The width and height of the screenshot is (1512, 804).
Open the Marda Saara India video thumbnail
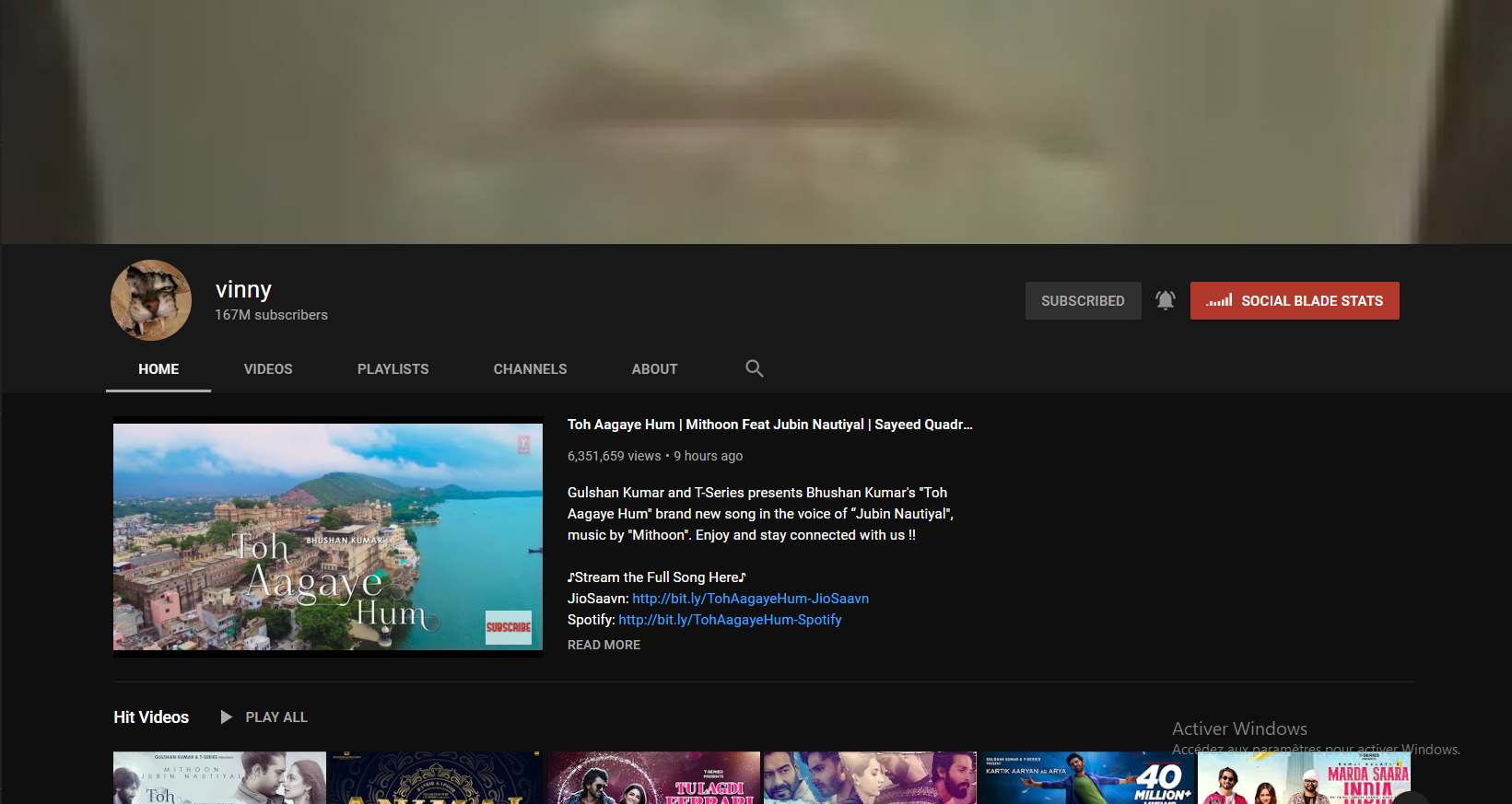click(1304, 778)
